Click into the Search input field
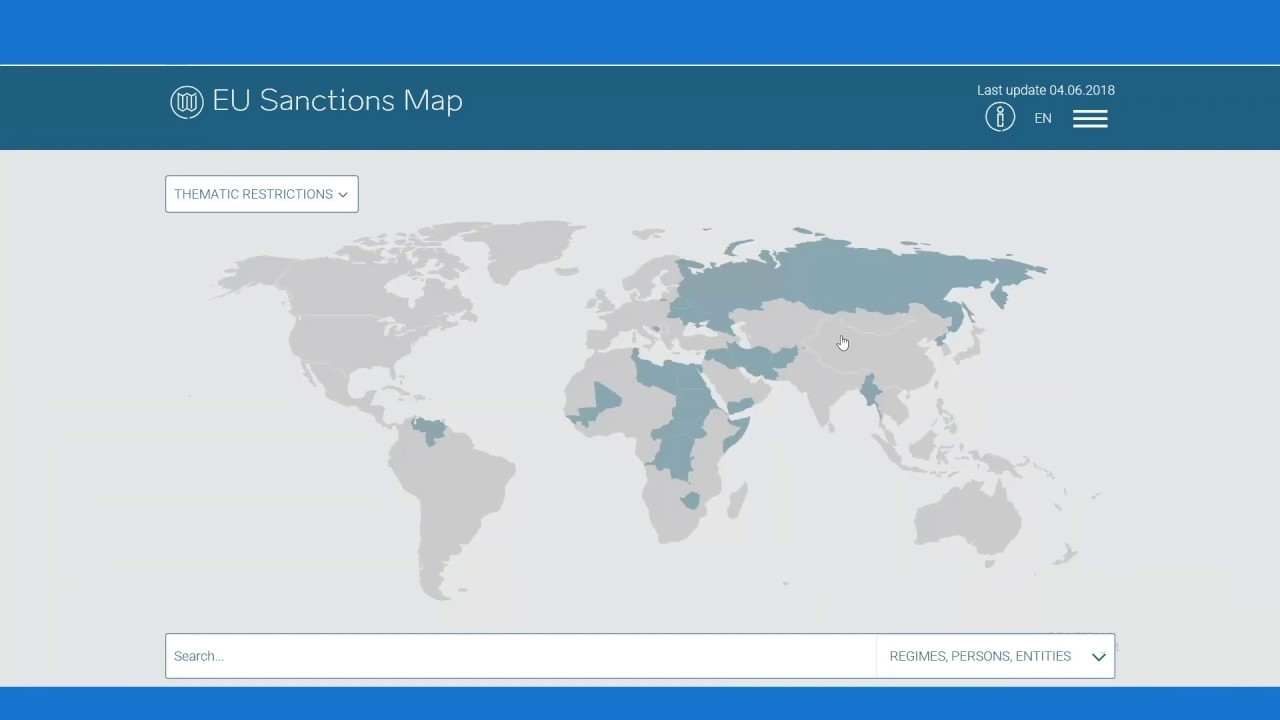 click(521, 656)
